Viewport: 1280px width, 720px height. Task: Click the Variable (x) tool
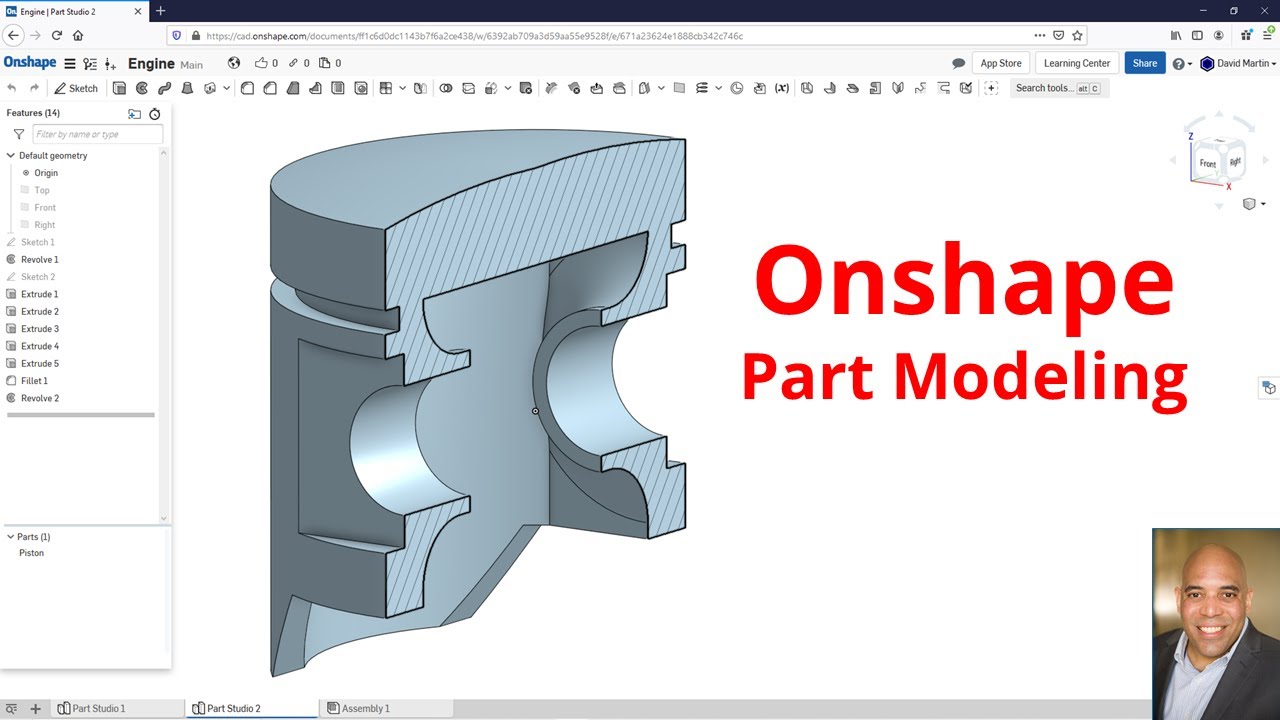(x=782, y=88)
